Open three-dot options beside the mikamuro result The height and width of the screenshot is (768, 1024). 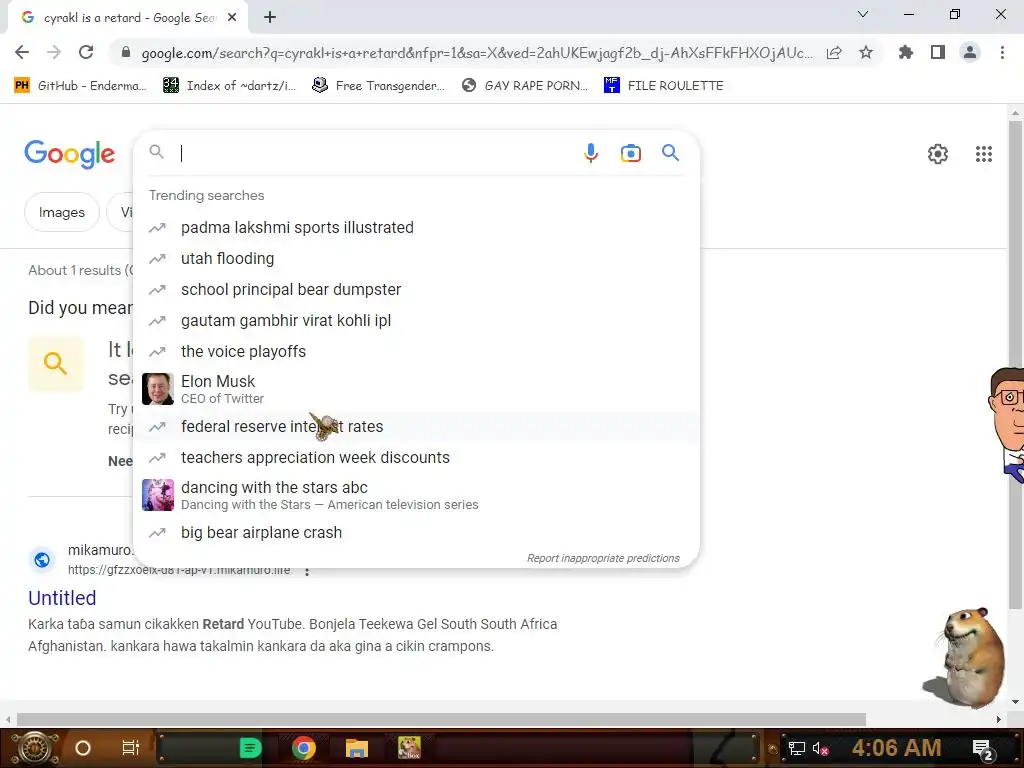pos(307,571)
